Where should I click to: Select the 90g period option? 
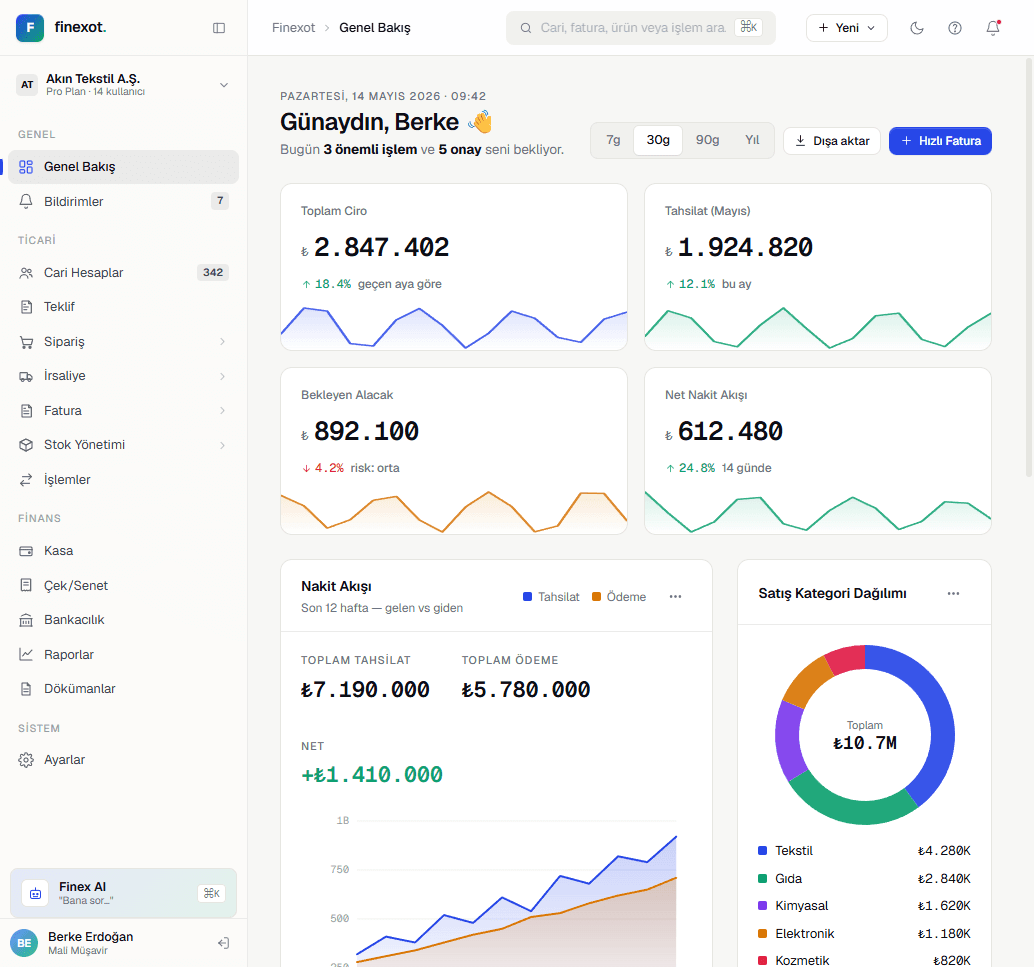point(707,140)
